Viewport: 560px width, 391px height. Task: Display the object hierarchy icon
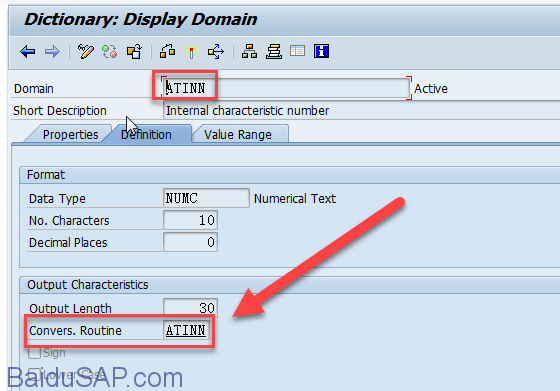point(249,52)
